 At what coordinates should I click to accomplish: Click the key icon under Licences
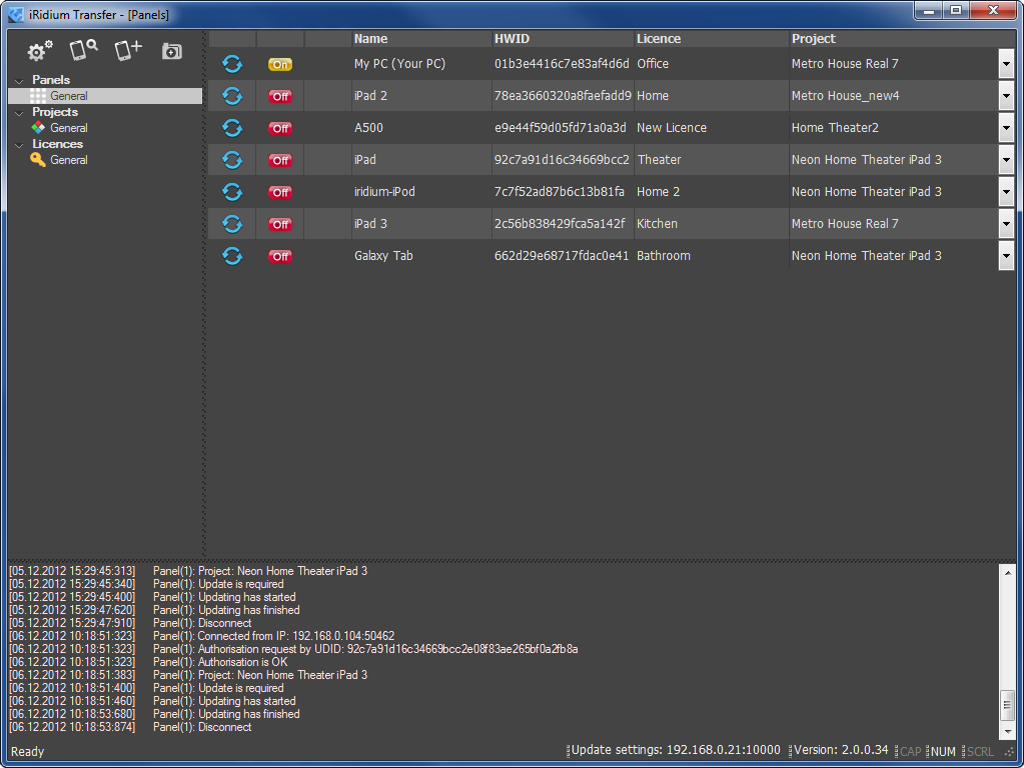(x=39, y=160)
